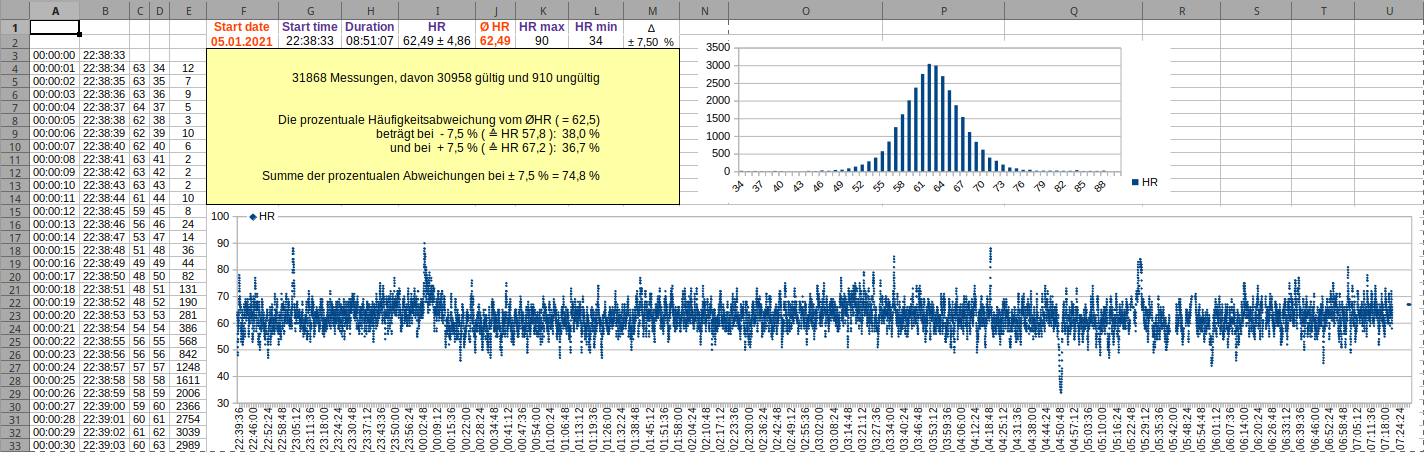
Task: Click the 'Summe der prozentualen Abweichungen' line
Action: point(431,176)
